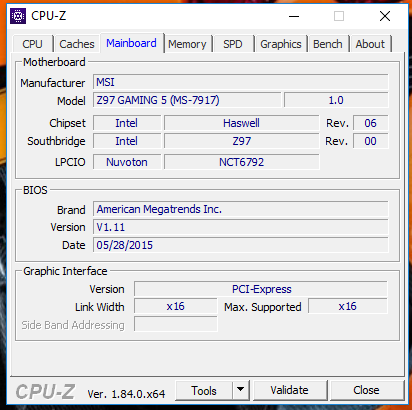Click the Haswell chipset value
The width and height of the screenshot is (412, 410).
(x=241, y=123)
